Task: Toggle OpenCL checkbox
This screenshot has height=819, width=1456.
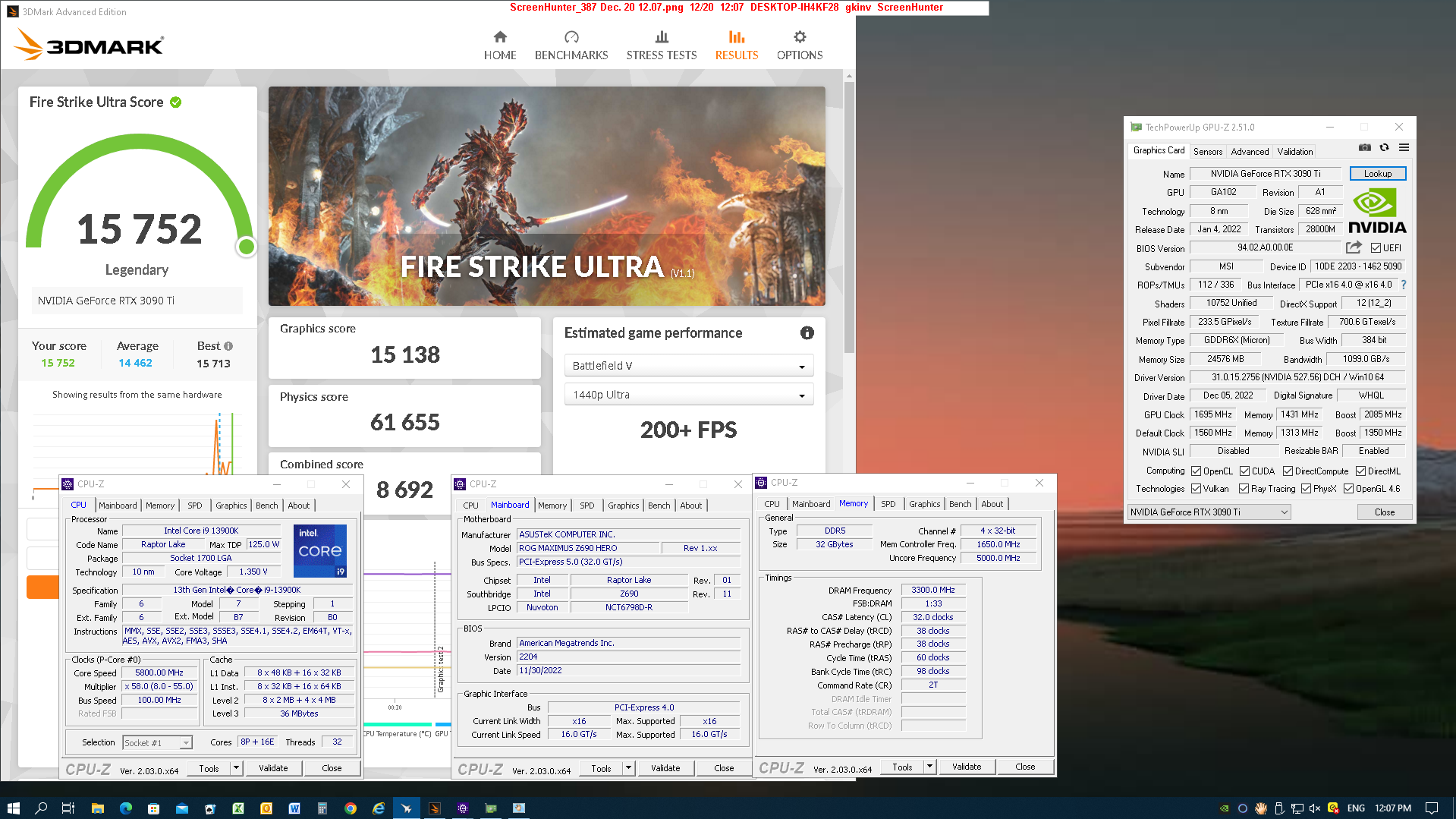Action: coord(1196,471)
